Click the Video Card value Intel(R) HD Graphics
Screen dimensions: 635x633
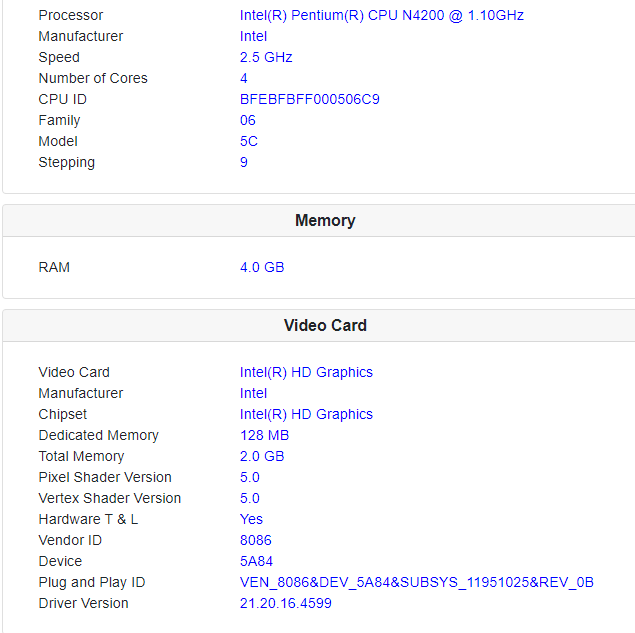(306, 372)
